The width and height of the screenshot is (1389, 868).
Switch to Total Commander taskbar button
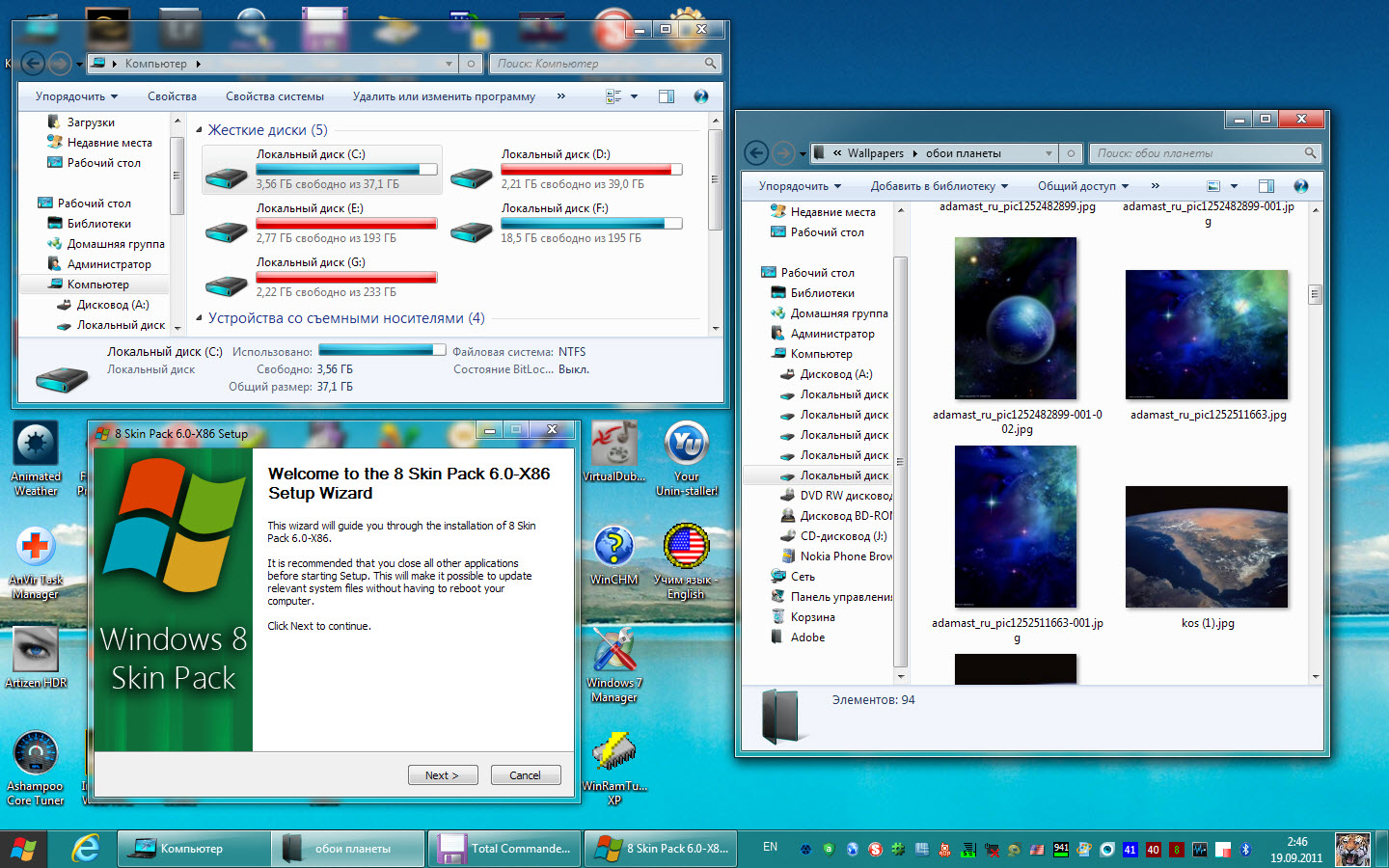point(504,849)
